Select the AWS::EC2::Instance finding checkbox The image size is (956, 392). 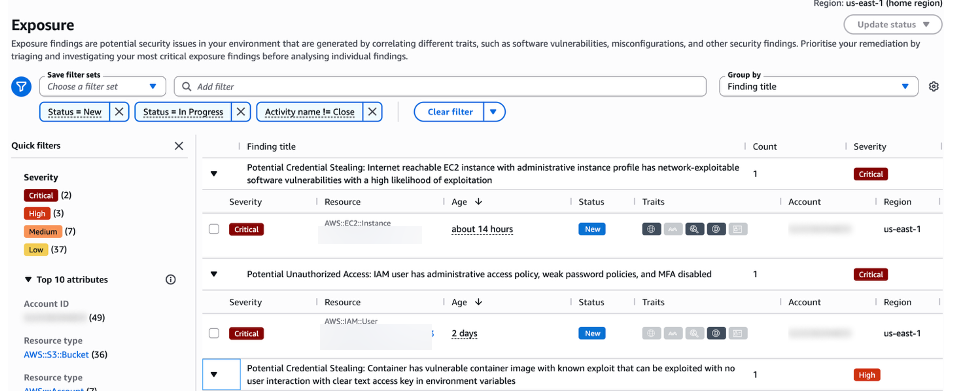[x=214, y=229]
